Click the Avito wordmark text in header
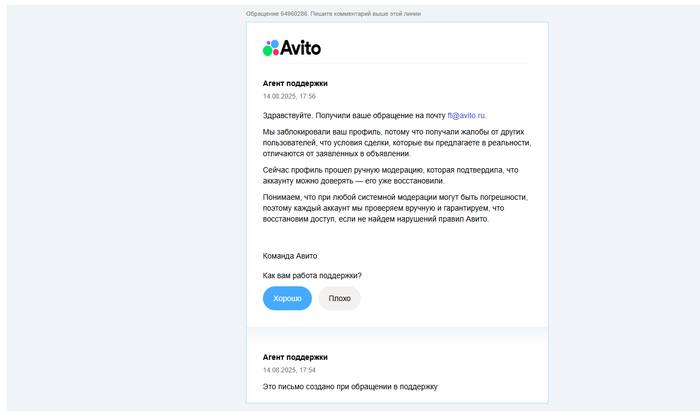 pyautogui.click(x=300, y=48)
